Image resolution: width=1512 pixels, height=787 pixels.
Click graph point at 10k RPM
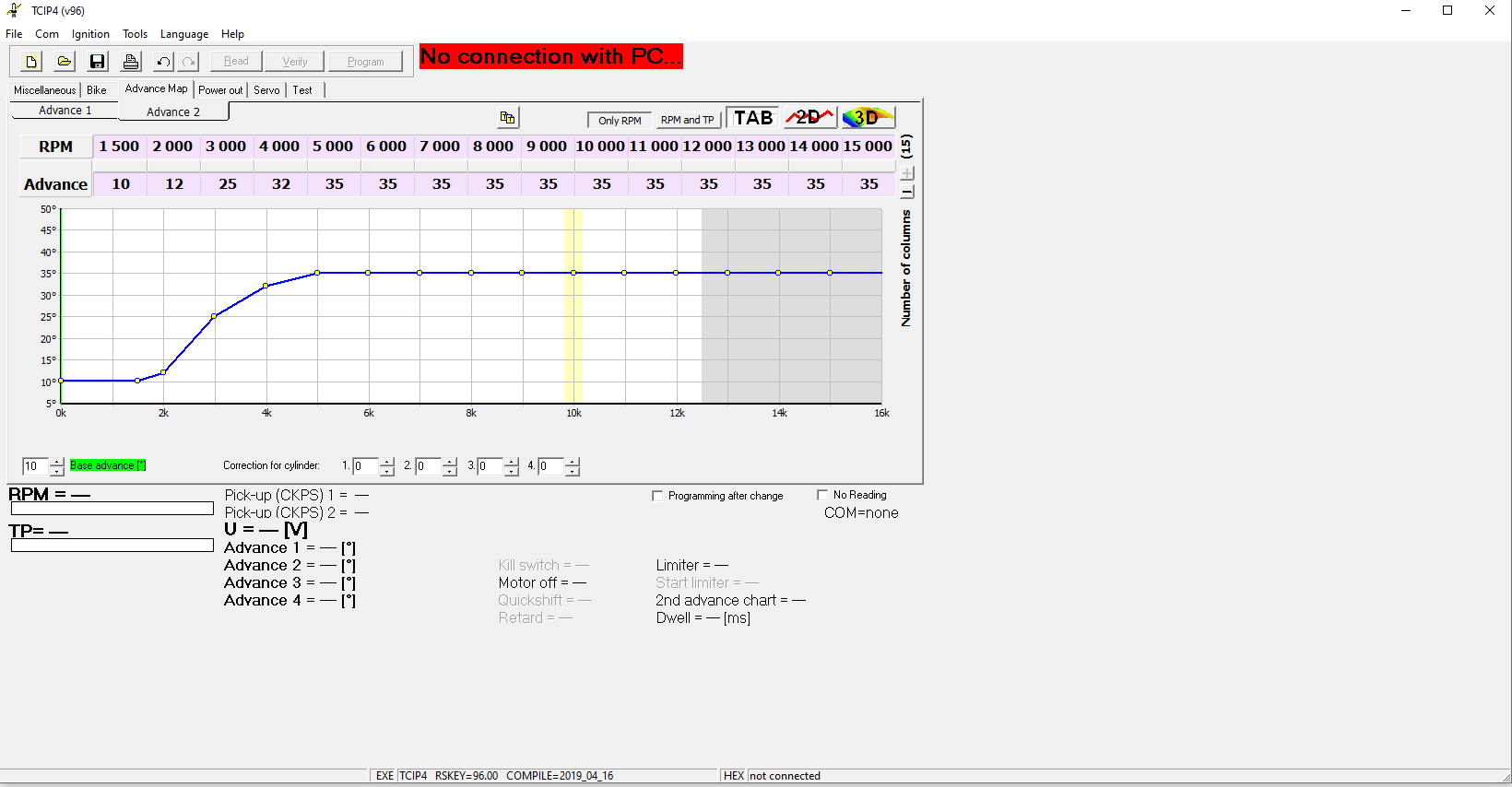pos(573,273)
